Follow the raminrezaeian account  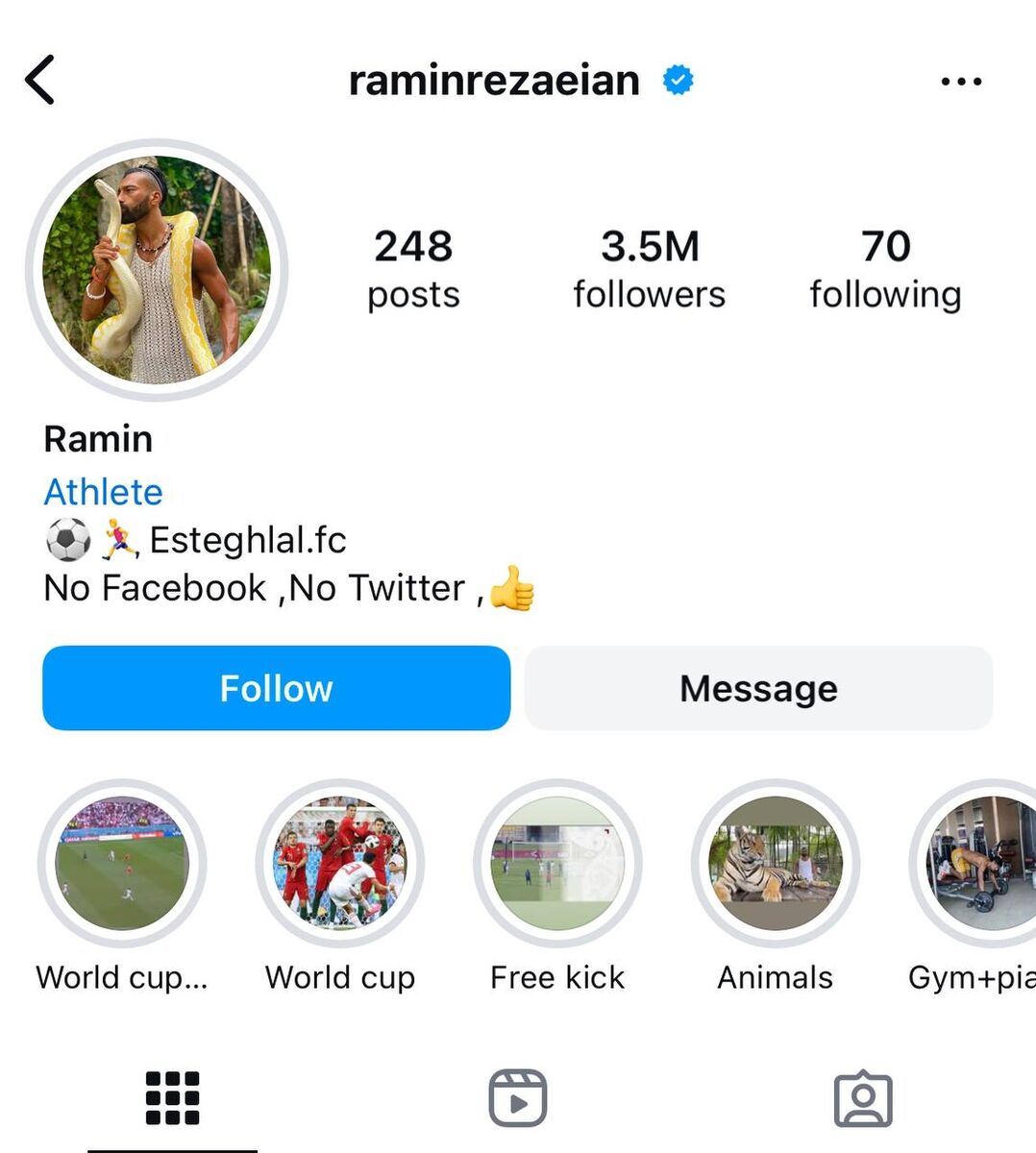tap(277, 688)
